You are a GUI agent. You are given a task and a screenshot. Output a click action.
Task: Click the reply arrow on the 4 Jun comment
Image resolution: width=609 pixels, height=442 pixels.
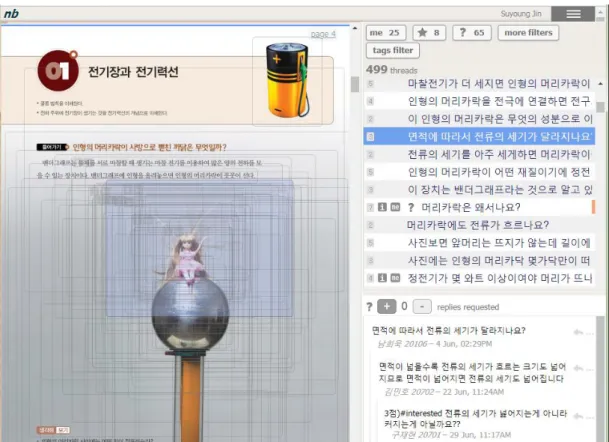578,332
